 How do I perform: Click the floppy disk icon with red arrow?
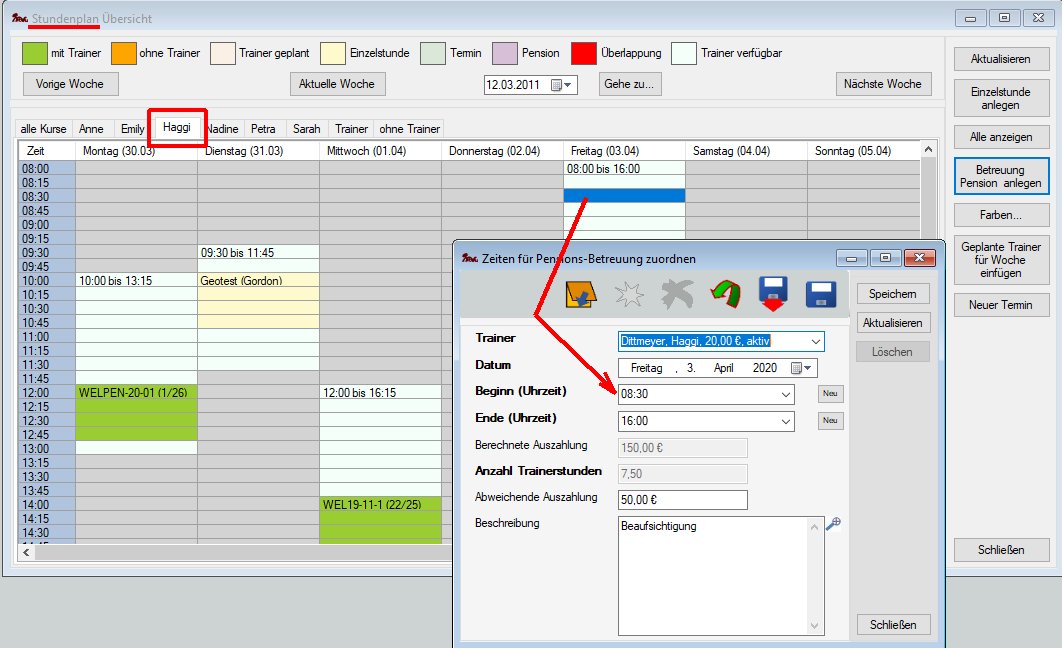point(775,293)
